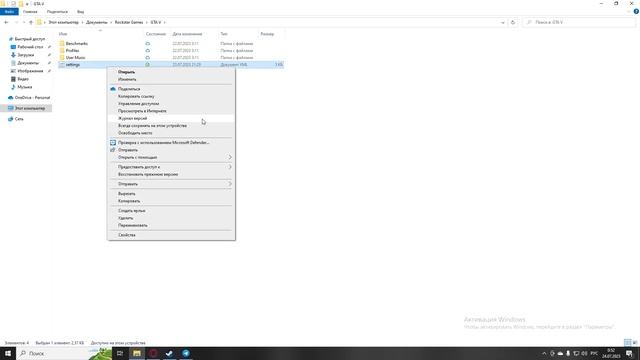Viewport: 640px width, 360px height.
Task: Expand the Предоставить доступ к submenu
Action: 171,167
